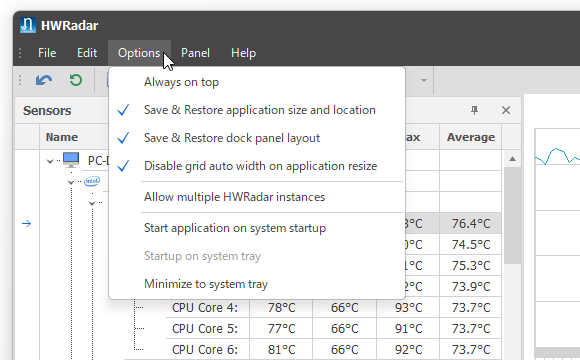Image resolution: width=580 pixels, height=360 pixels.
Task: Collapse the tree node below Intel
Action: [92, 203]
